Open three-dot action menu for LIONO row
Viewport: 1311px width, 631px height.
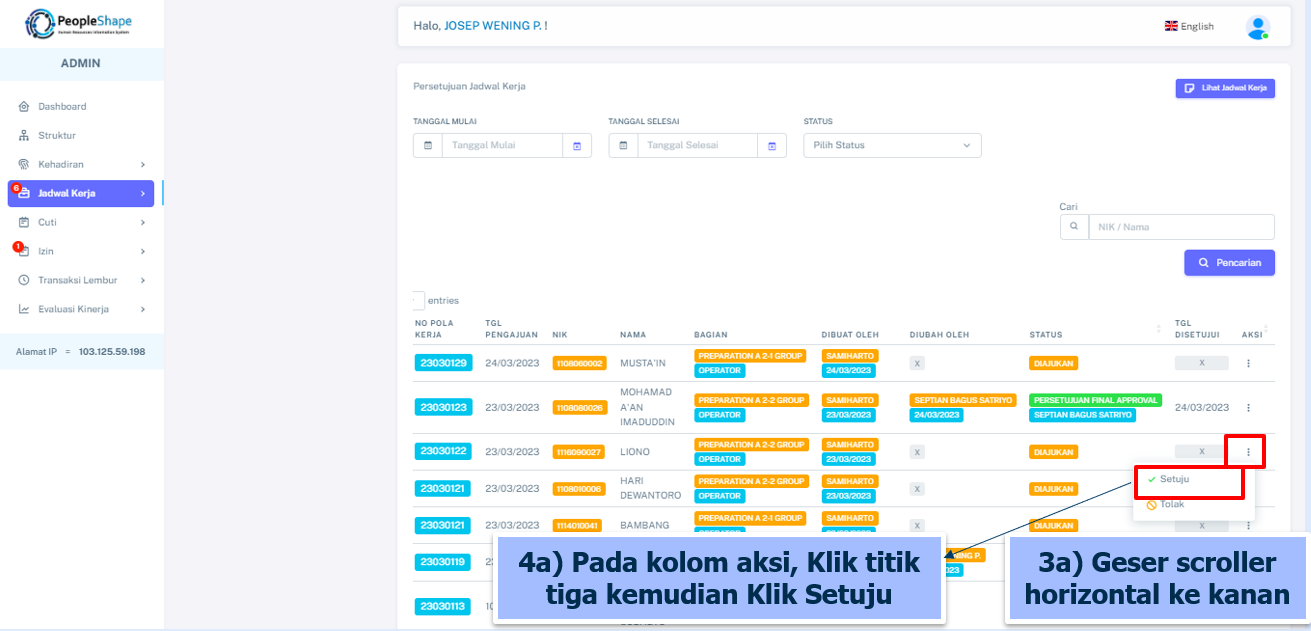click(1248, 452)
